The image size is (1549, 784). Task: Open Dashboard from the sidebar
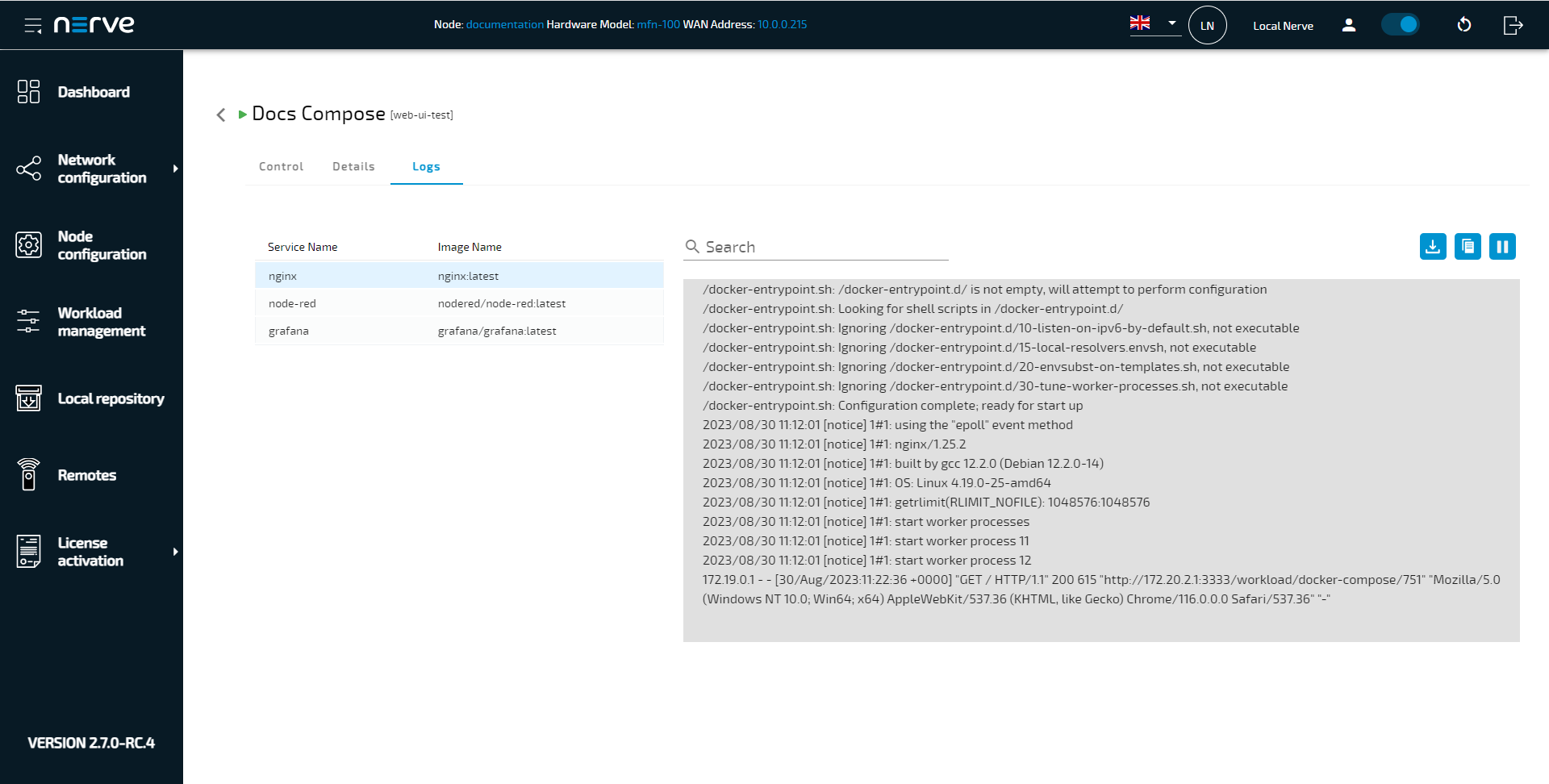tap(93, 92)
